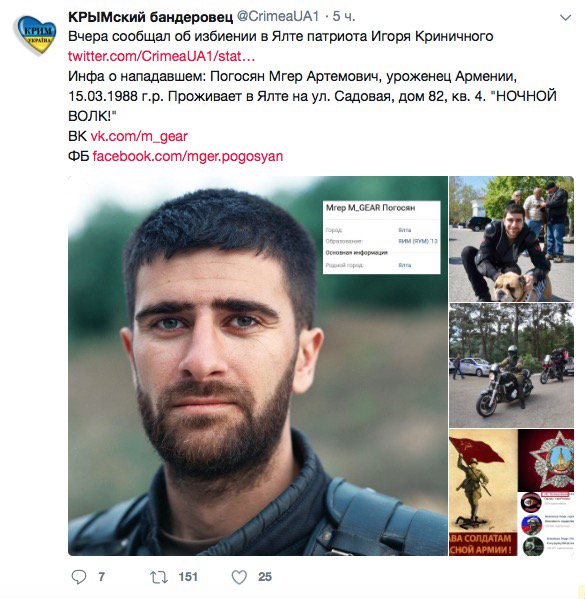Expand the tweet options chevron
Screen dimensions: 585x599
pos(565,18)
